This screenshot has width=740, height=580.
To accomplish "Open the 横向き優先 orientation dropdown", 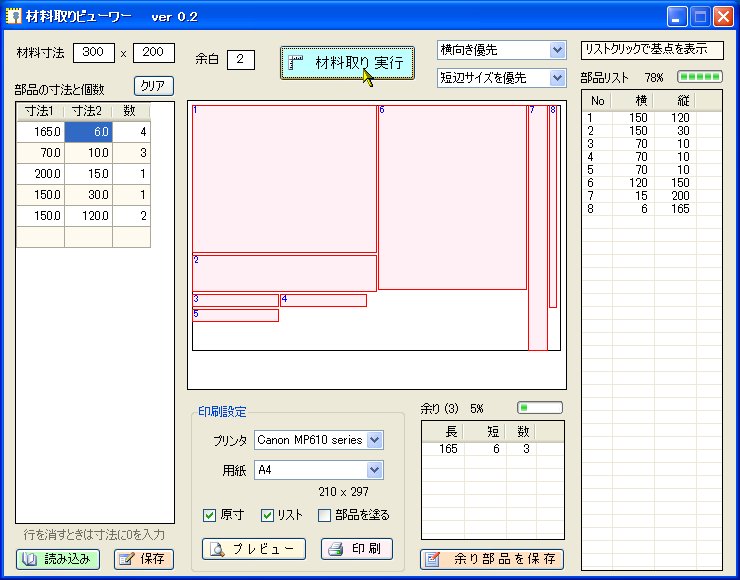I will point(557,50).
